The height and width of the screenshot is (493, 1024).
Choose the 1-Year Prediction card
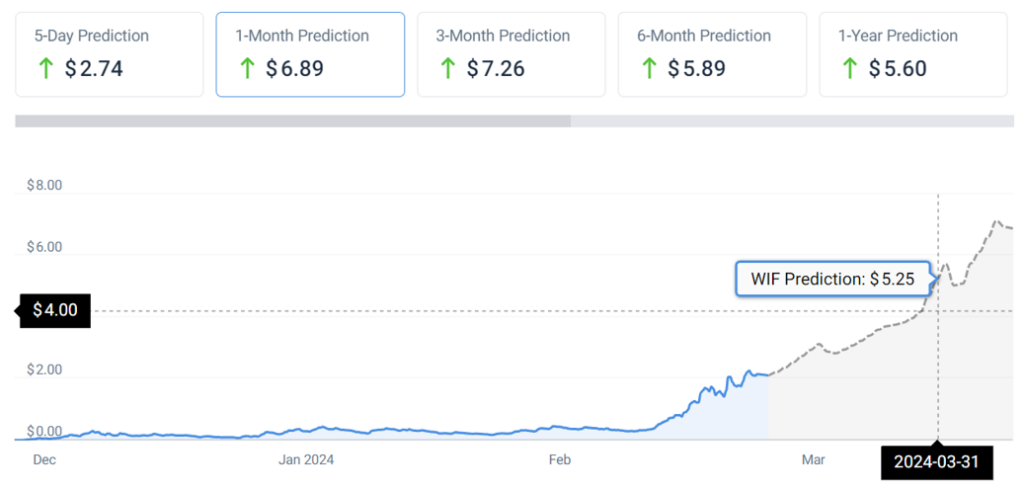(x=912, y=54)
